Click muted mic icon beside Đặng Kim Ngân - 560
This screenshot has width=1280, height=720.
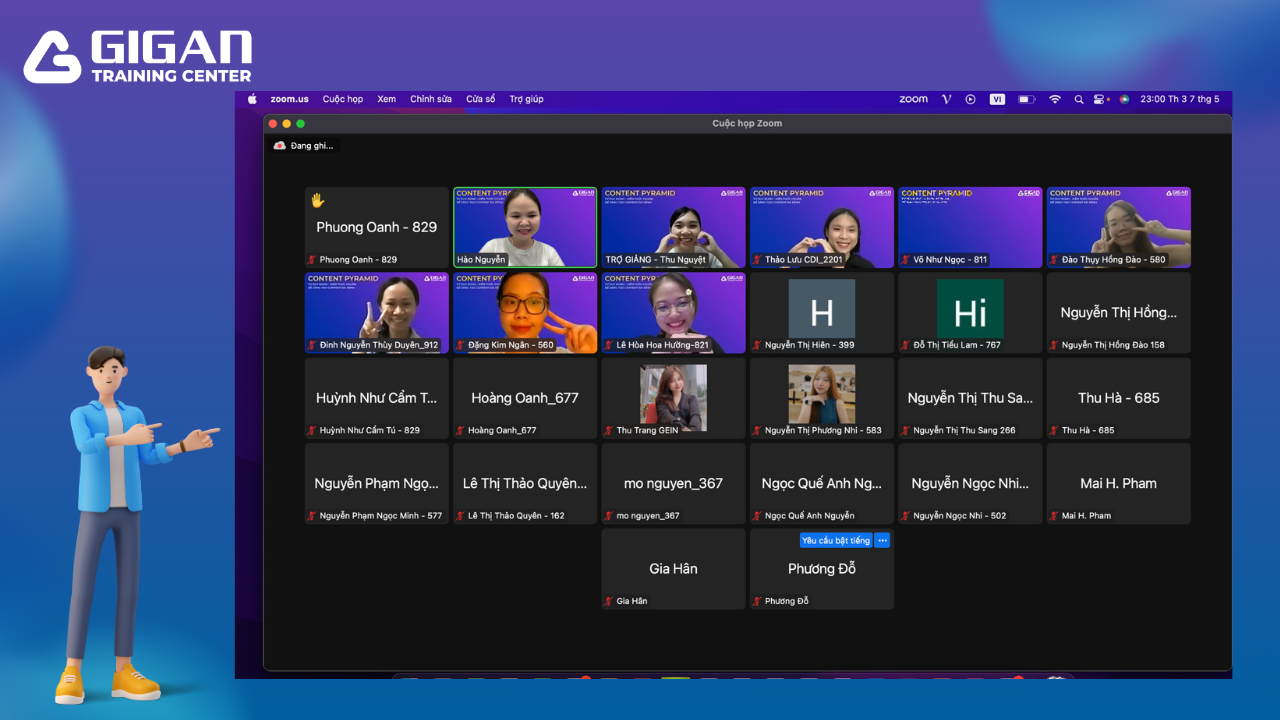coord(460,345)
